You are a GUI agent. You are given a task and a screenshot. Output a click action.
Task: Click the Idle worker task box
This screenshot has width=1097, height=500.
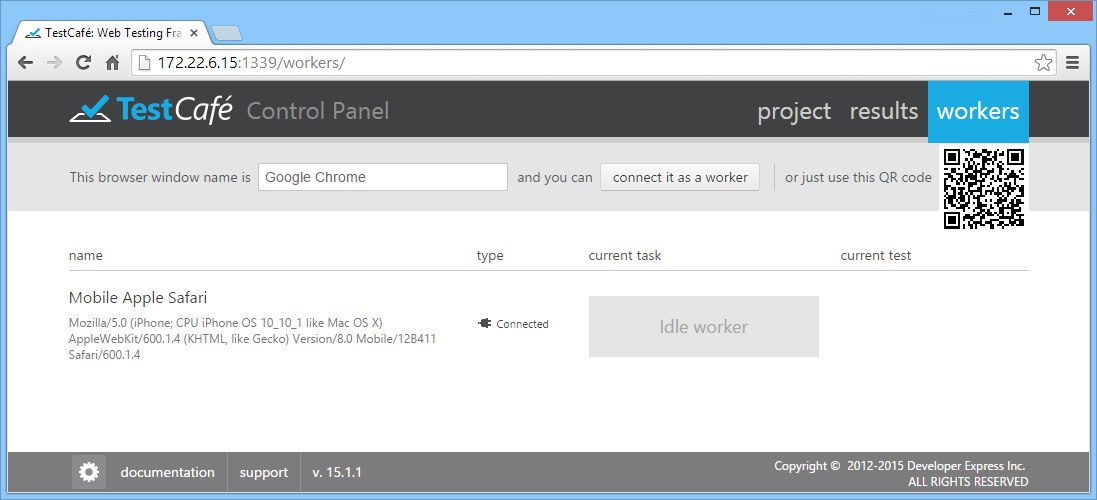[x=704, y=327]
